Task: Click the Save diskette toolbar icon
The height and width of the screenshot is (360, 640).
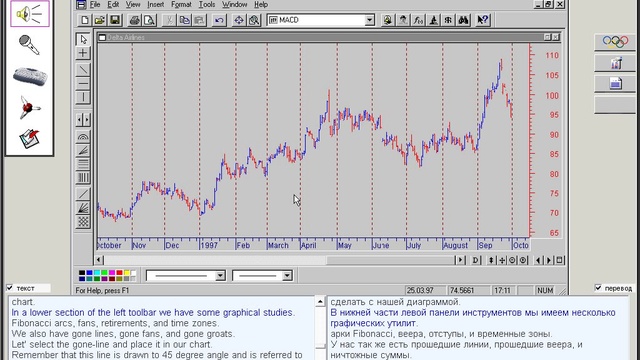Action: (x=115, y=20)
